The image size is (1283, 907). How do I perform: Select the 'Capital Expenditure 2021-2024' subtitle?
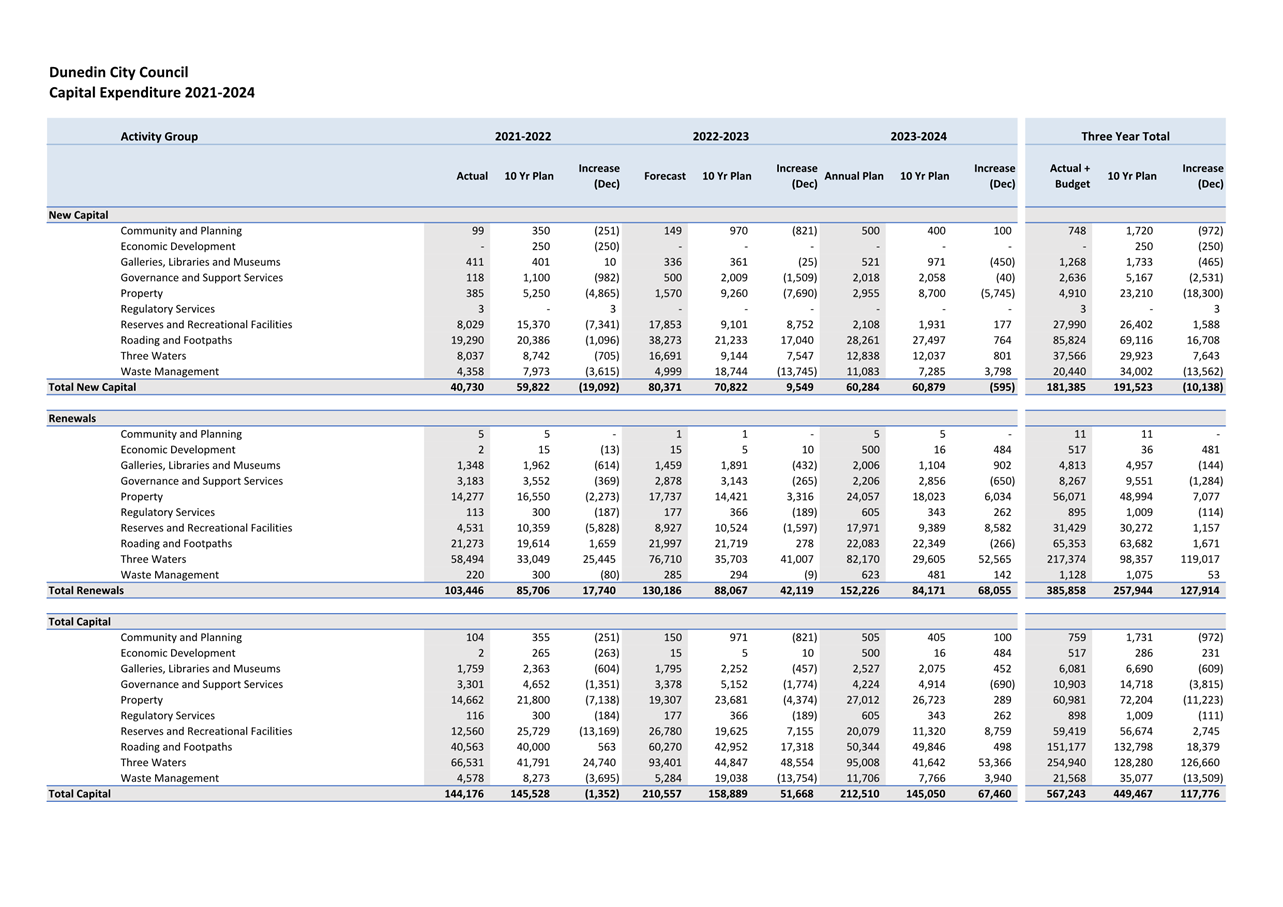(152, 93)
